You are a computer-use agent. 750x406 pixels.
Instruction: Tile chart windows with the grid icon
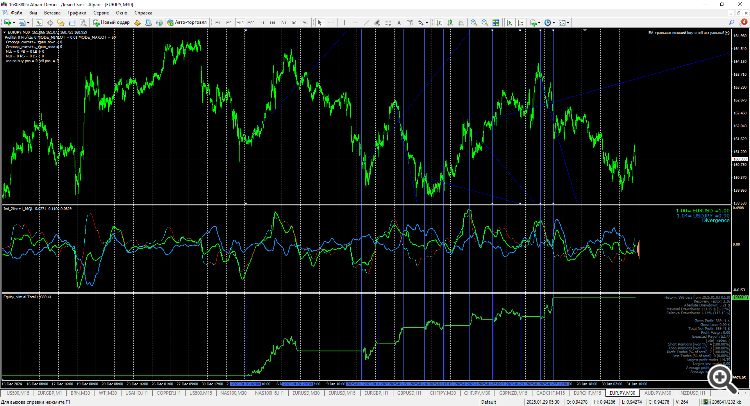click(496, 22)
